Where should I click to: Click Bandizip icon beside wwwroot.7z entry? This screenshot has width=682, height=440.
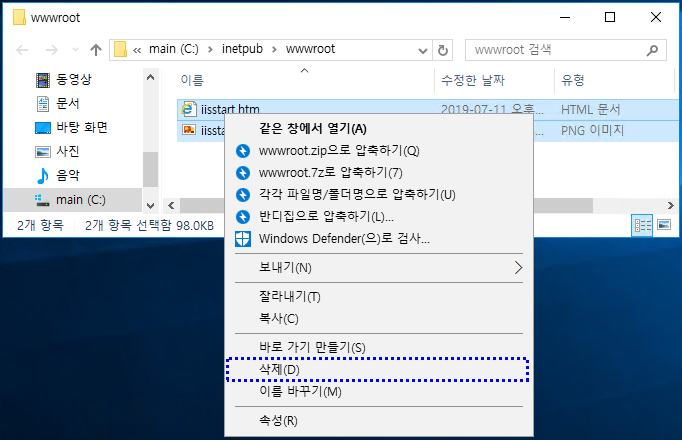pyautogui.click(x=243, y=173)
